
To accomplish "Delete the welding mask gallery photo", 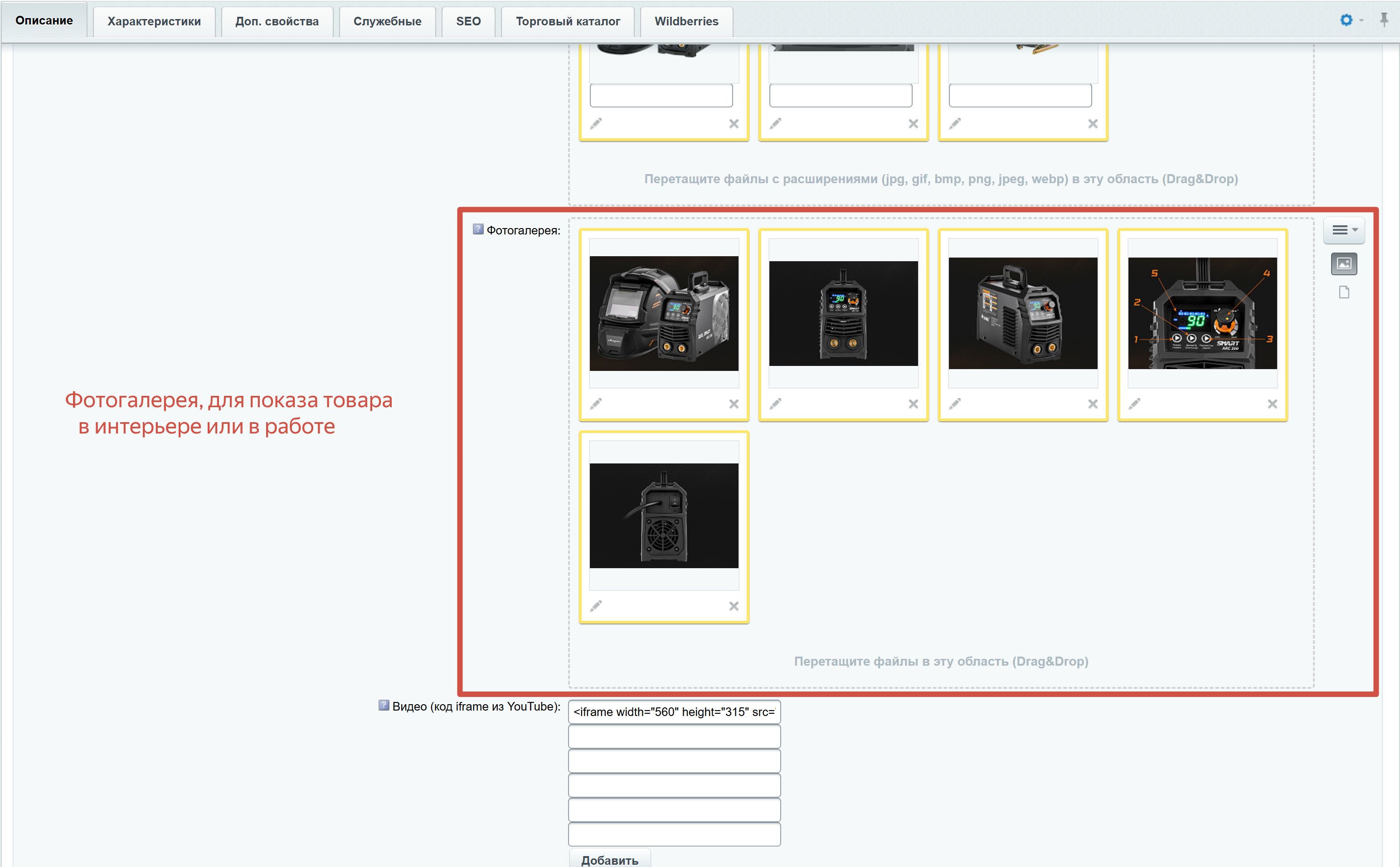I will pyautogui.click(x=733, y=404).
